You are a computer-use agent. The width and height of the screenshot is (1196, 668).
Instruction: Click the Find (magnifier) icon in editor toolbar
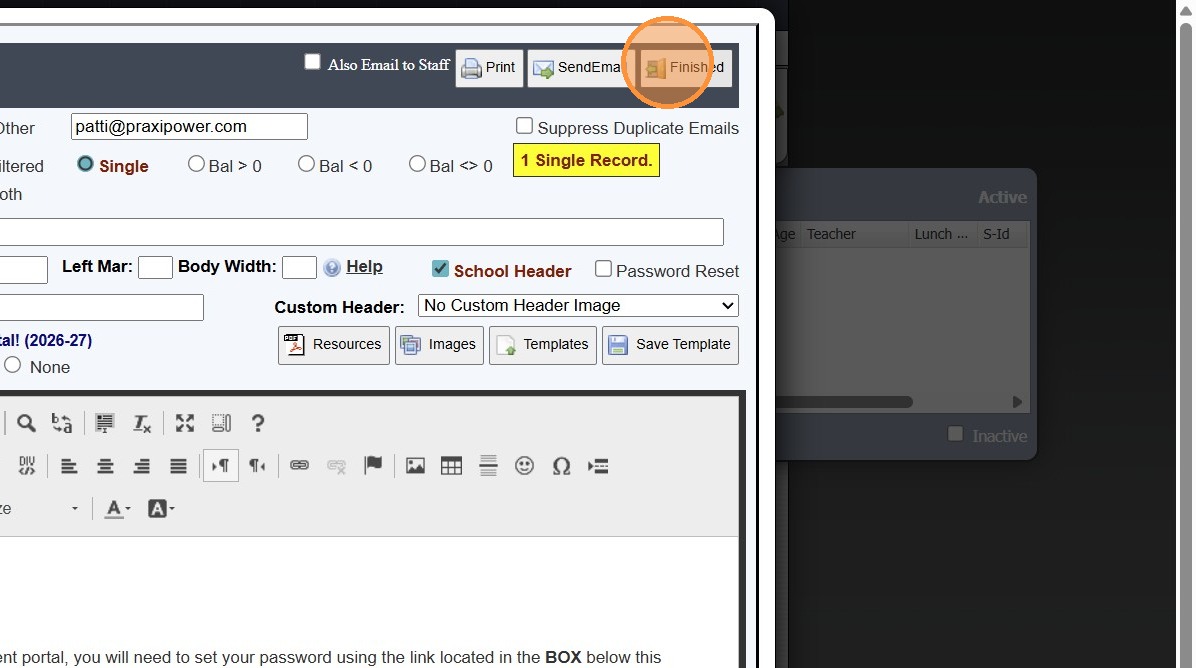[26, 423]
